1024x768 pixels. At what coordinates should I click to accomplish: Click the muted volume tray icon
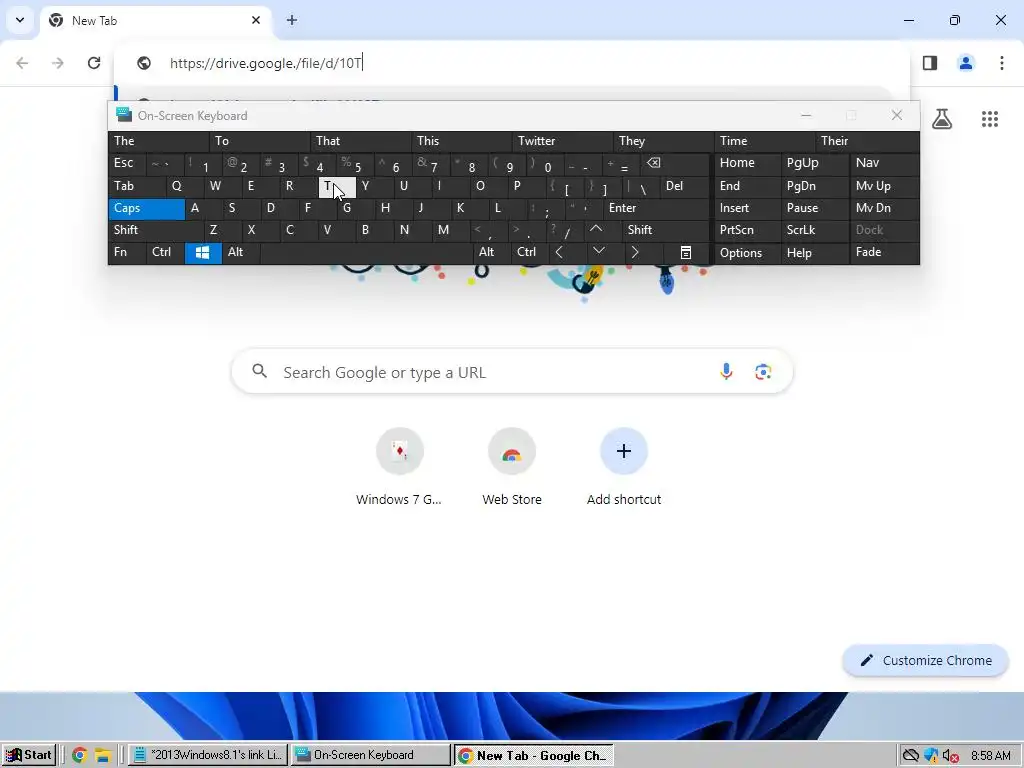950,756
